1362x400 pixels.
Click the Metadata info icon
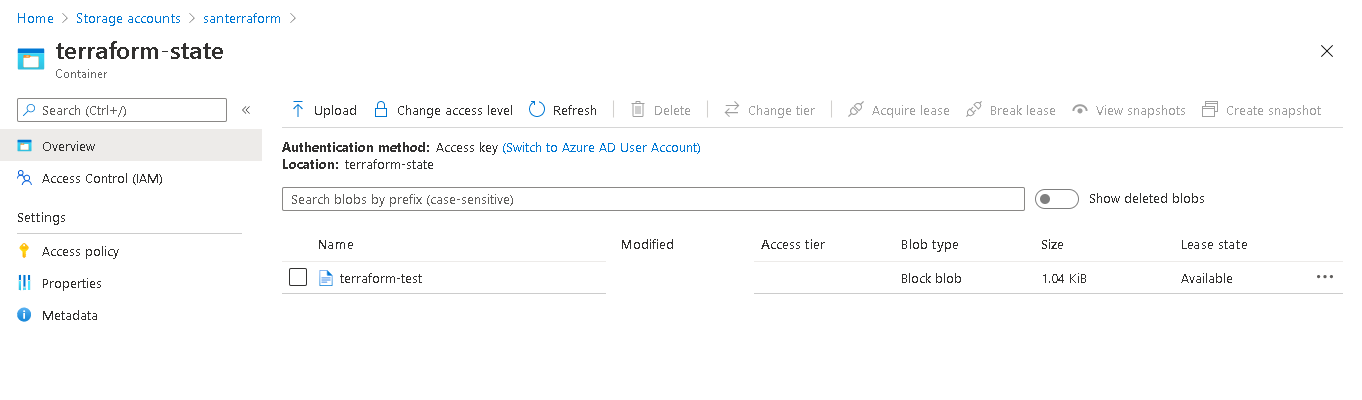(x=25, y=315)
